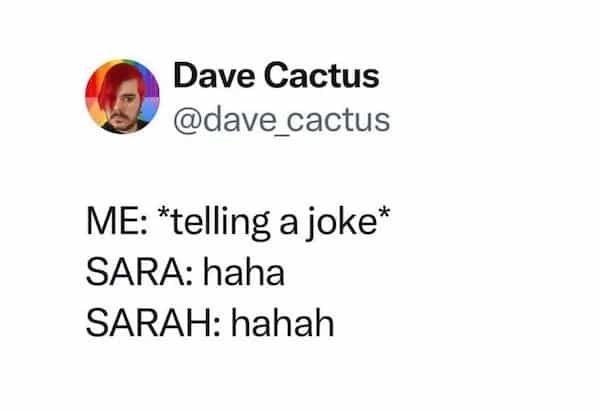600x411 pixels.
Task: Click the Dave Cactus display name
Action: coord(276,76)
